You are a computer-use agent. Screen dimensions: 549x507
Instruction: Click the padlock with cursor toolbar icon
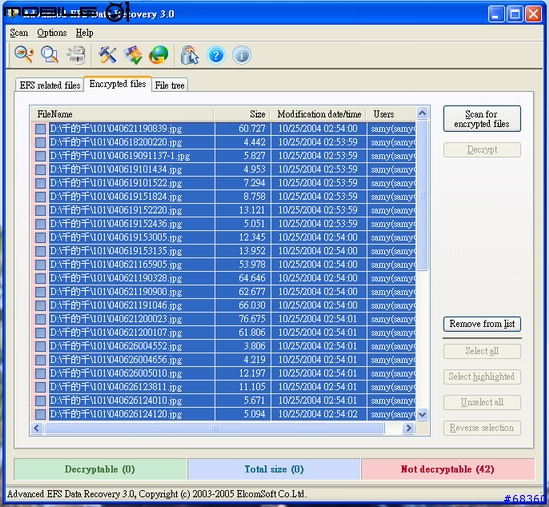point(189,55)
